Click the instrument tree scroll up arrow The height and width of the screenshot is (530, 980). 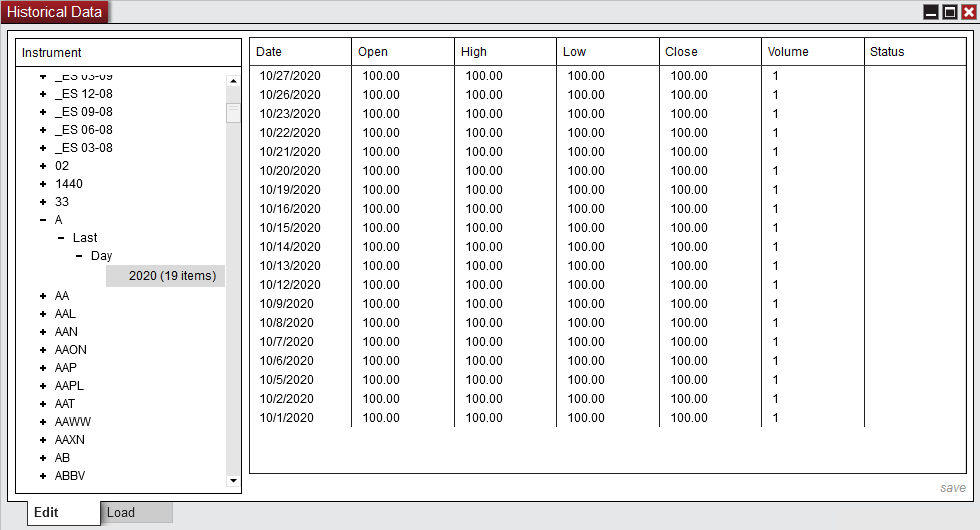233,81
